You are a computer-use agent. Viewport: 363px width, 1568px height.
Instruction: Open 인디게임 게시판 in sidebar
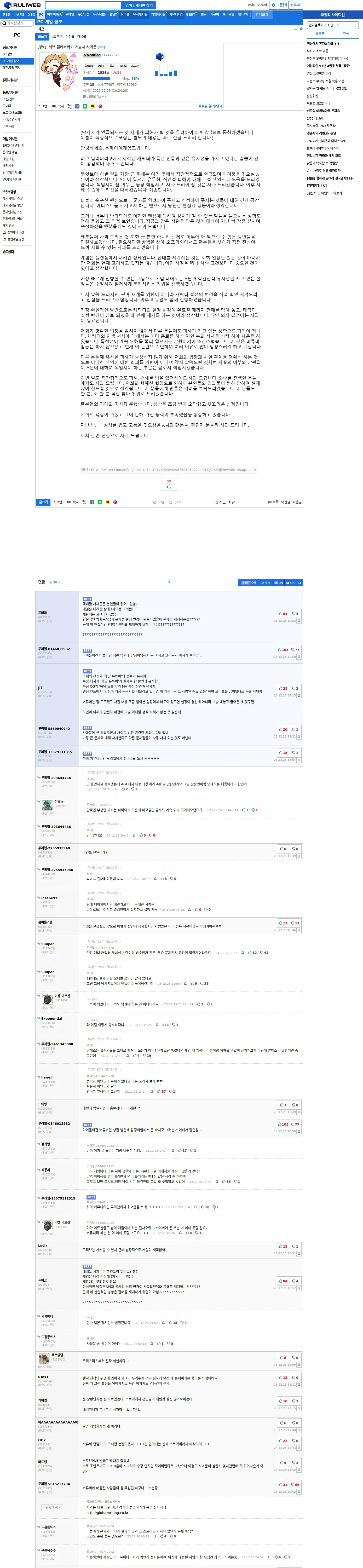click(x=12, y=172)
